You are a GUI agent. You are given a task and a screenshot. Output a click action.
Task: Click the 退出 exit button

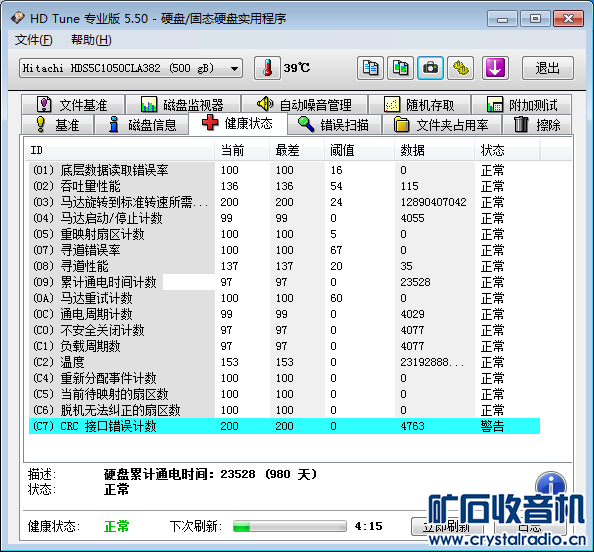[548, 68]
